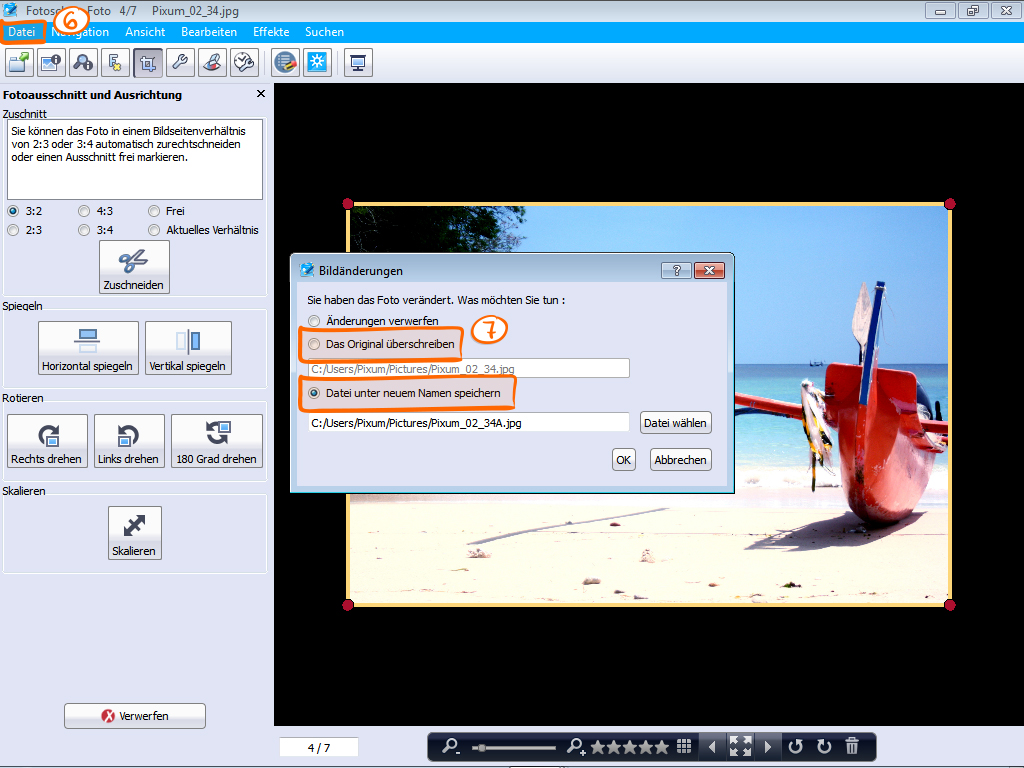
Task: Click the slideshow presentation icon in toolbar
Action: [x=358, y=63]
